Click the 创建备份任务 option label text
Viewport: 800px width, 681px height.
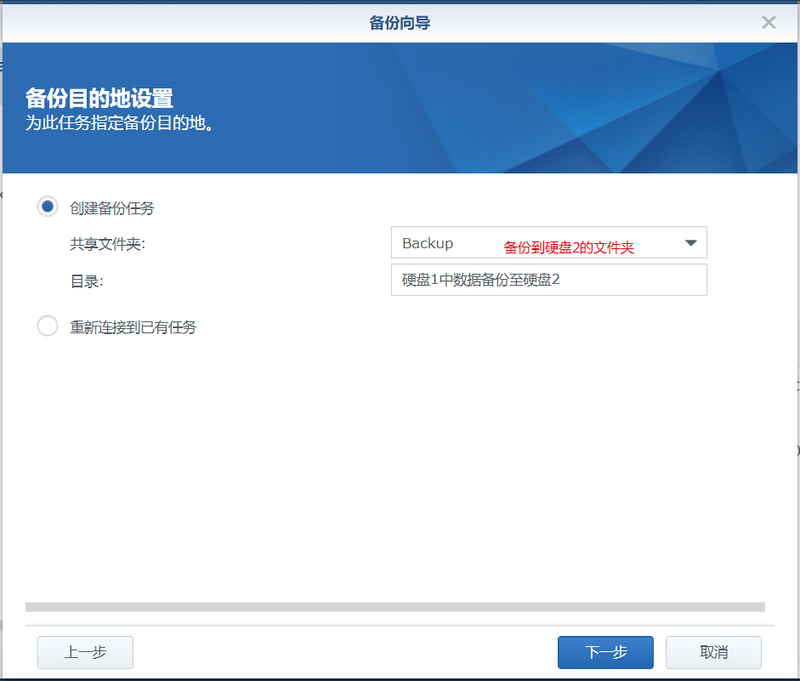(x=112, y=208)
